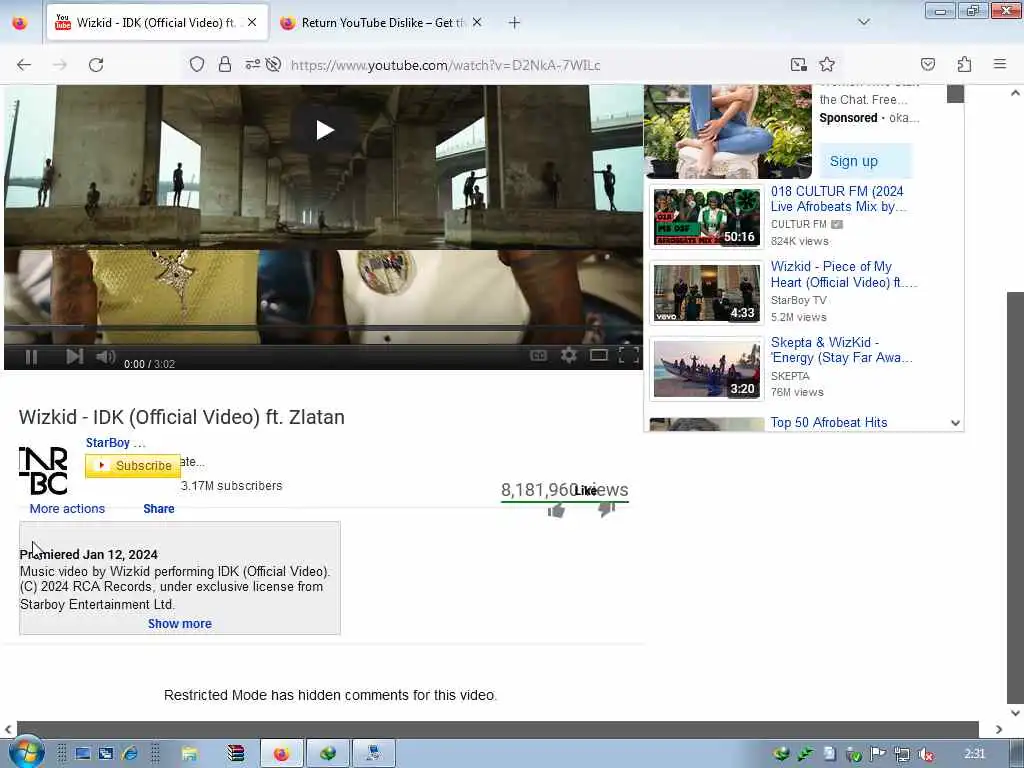Click the sidebar list scrollbar thumb
1024x768 pixels.
click(955, 93)
